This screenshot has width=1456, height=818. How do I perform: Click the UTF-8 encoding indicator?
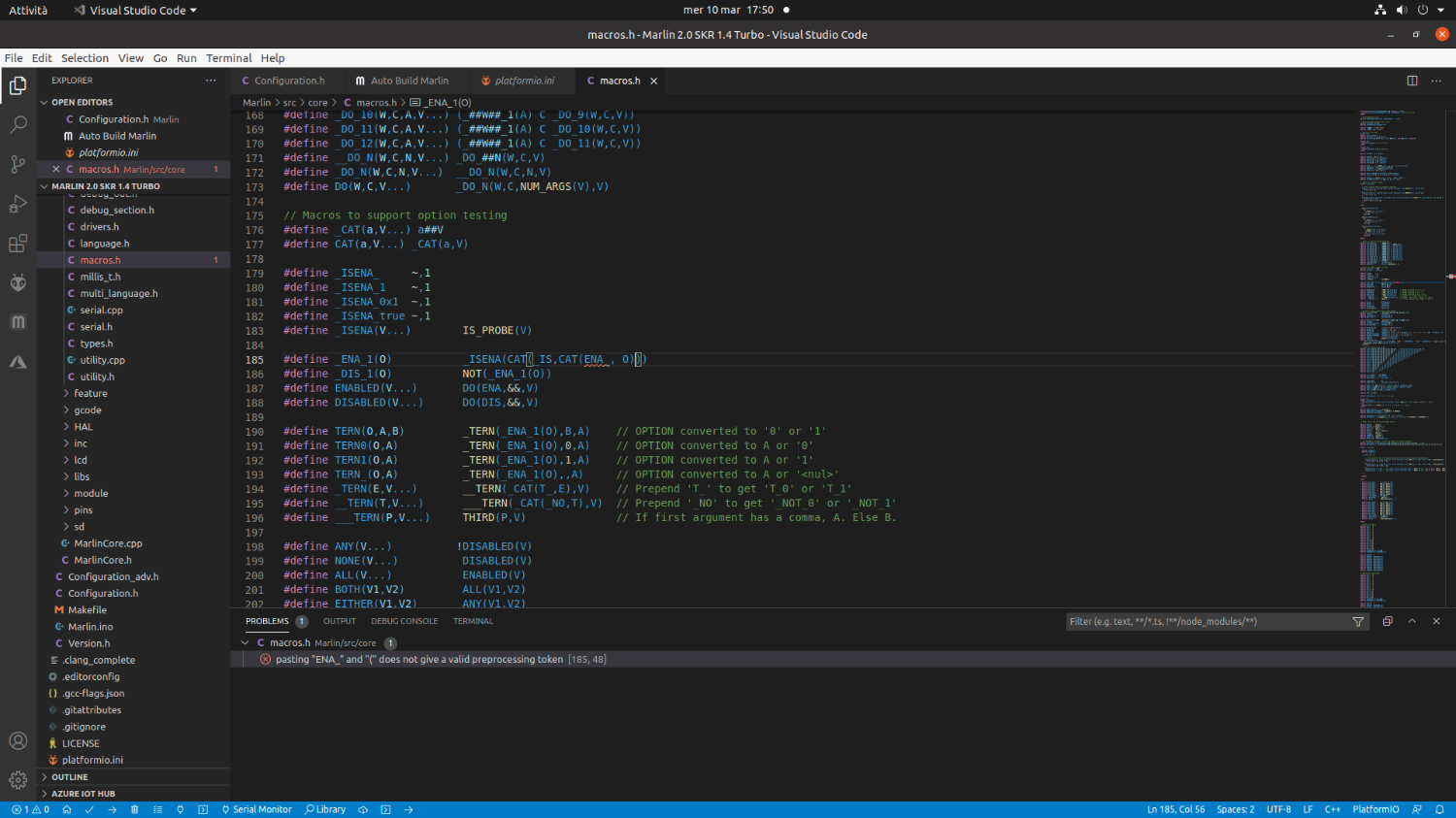1278,809
